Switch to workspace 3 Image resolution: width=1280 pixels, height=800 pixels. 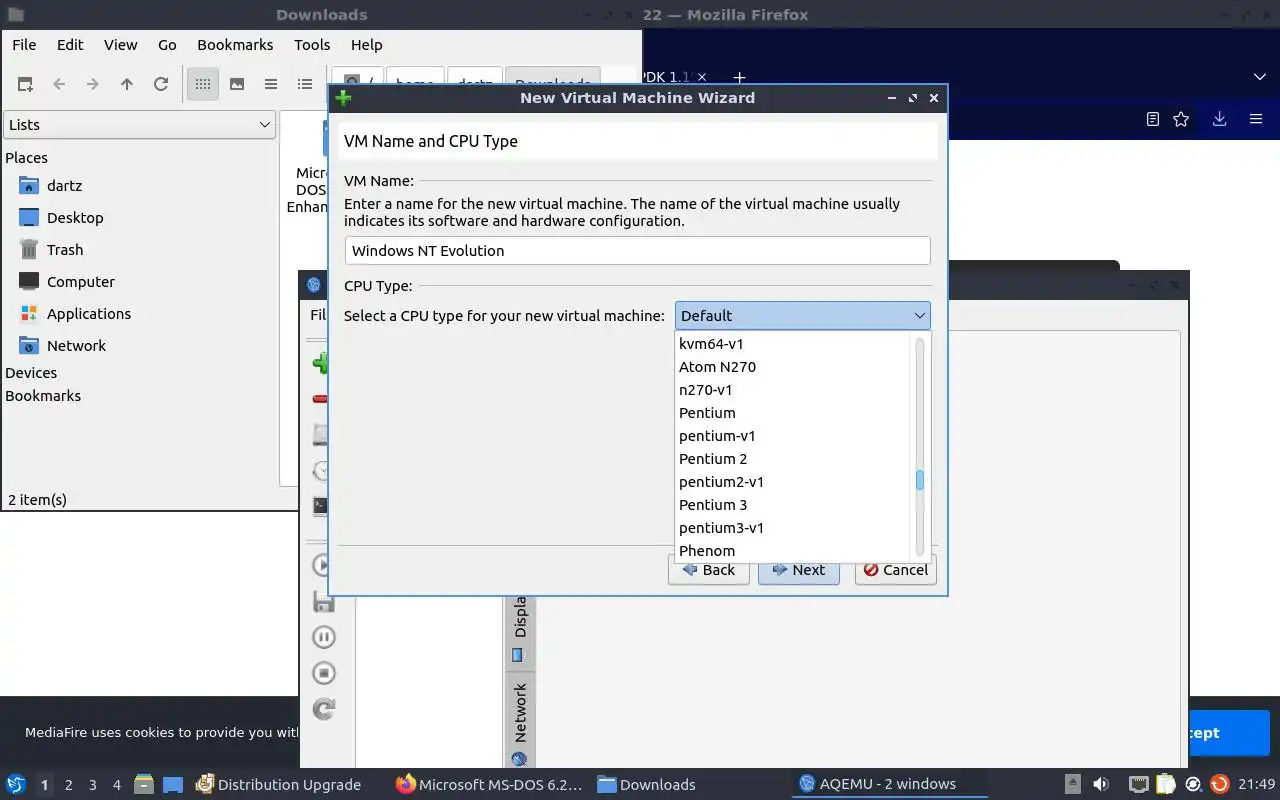tap(92, 785)
